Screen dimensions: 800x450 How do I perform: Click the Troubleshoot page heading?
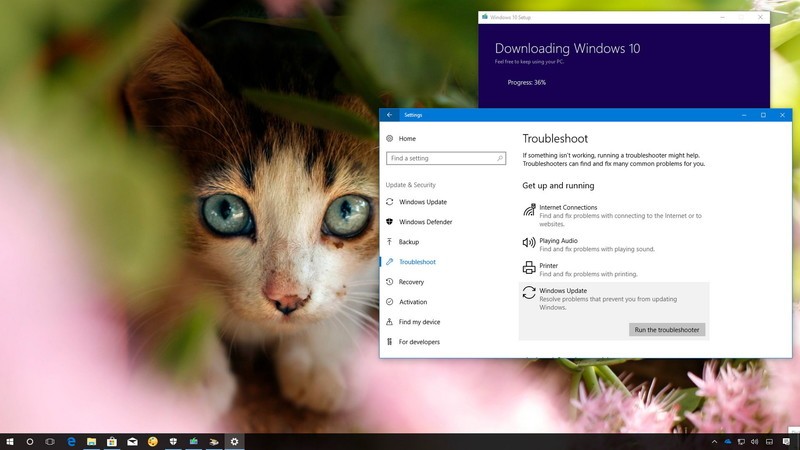[555, 139]
